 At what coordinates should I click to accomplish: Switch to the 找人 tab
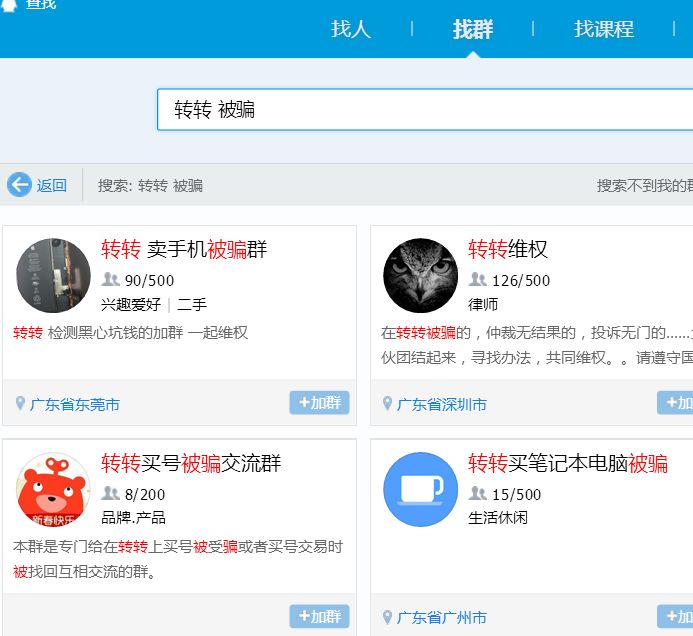coord(350,29)
